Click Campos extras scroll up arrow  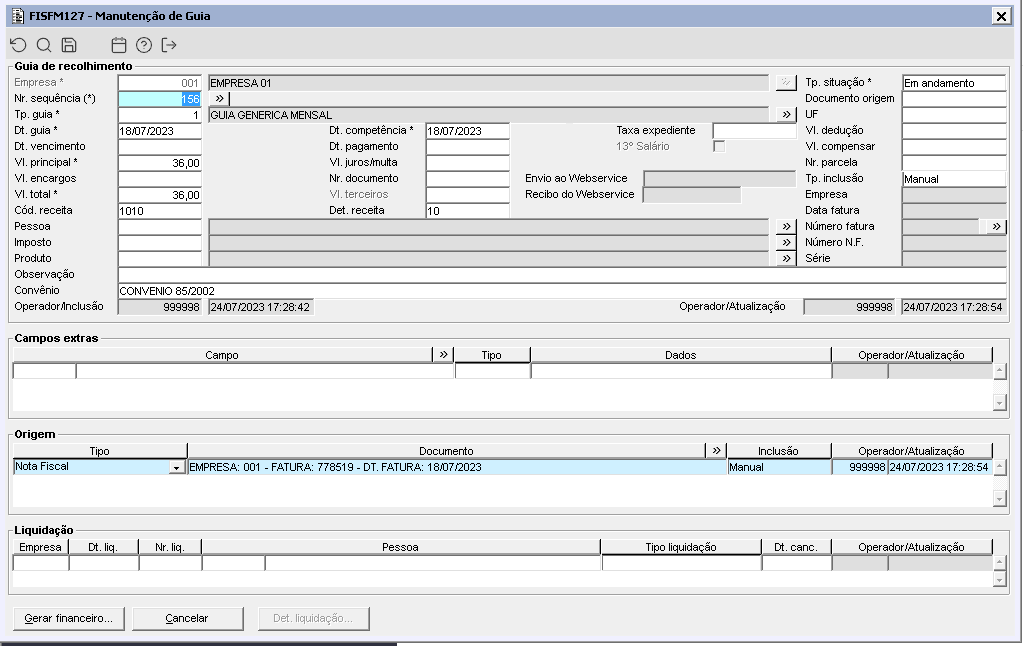pyautogui.click(x=999, y=371)
